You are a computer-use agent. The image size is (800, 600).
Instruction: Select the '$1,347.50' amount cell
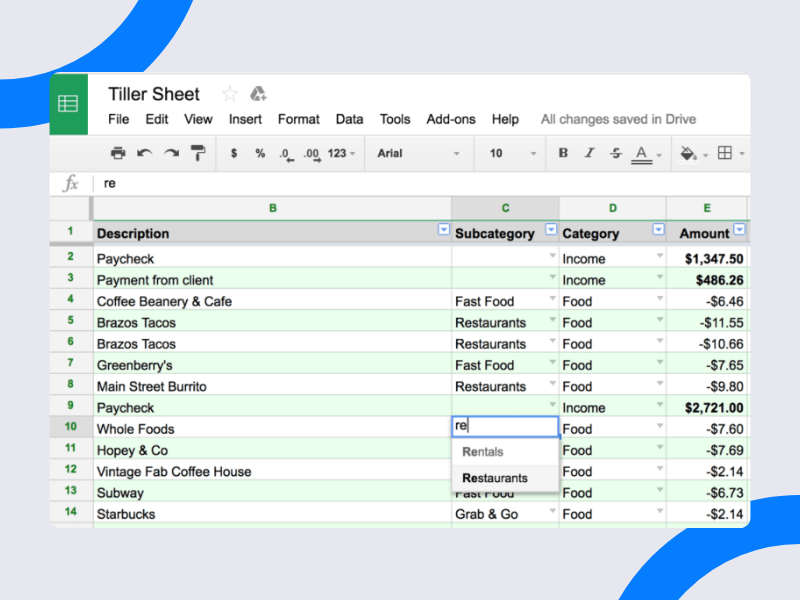click(x=707, y=259)
